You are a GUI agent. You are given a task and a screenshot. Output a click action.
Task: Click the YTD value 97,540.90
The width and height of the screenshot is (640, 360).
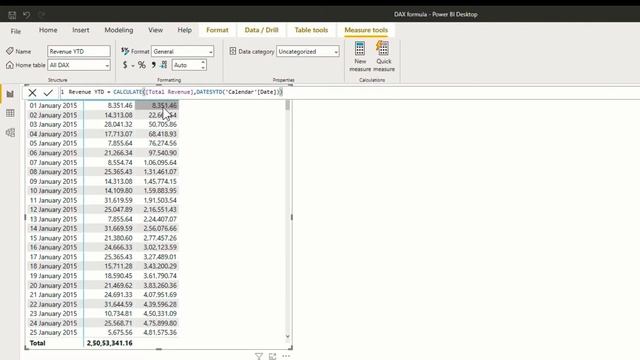(162, 153)
